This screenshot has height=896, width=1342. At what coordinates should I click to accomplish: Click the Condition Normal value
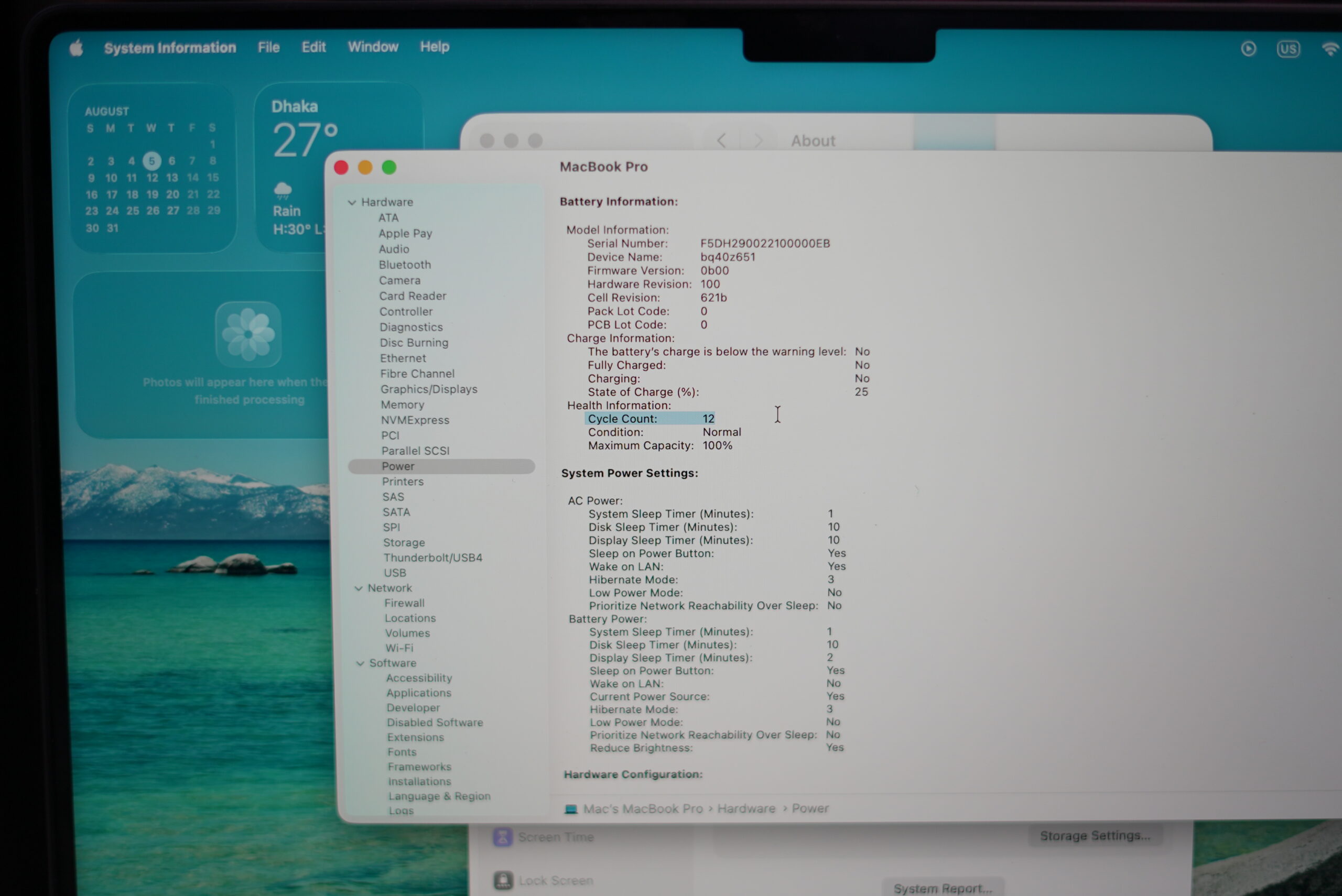(722, 433)
